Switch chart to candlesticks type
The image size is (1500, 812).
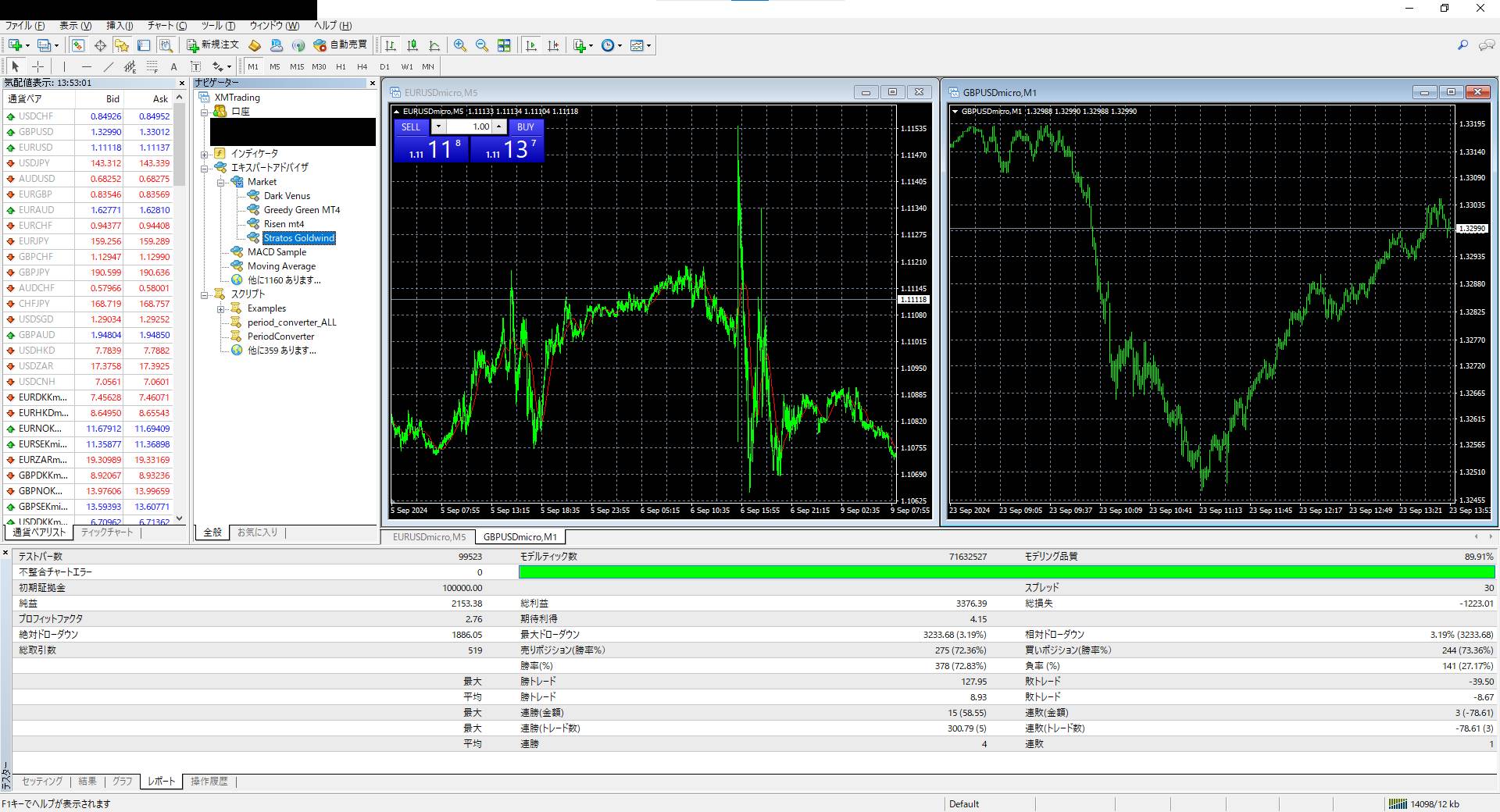coord(412,45)
